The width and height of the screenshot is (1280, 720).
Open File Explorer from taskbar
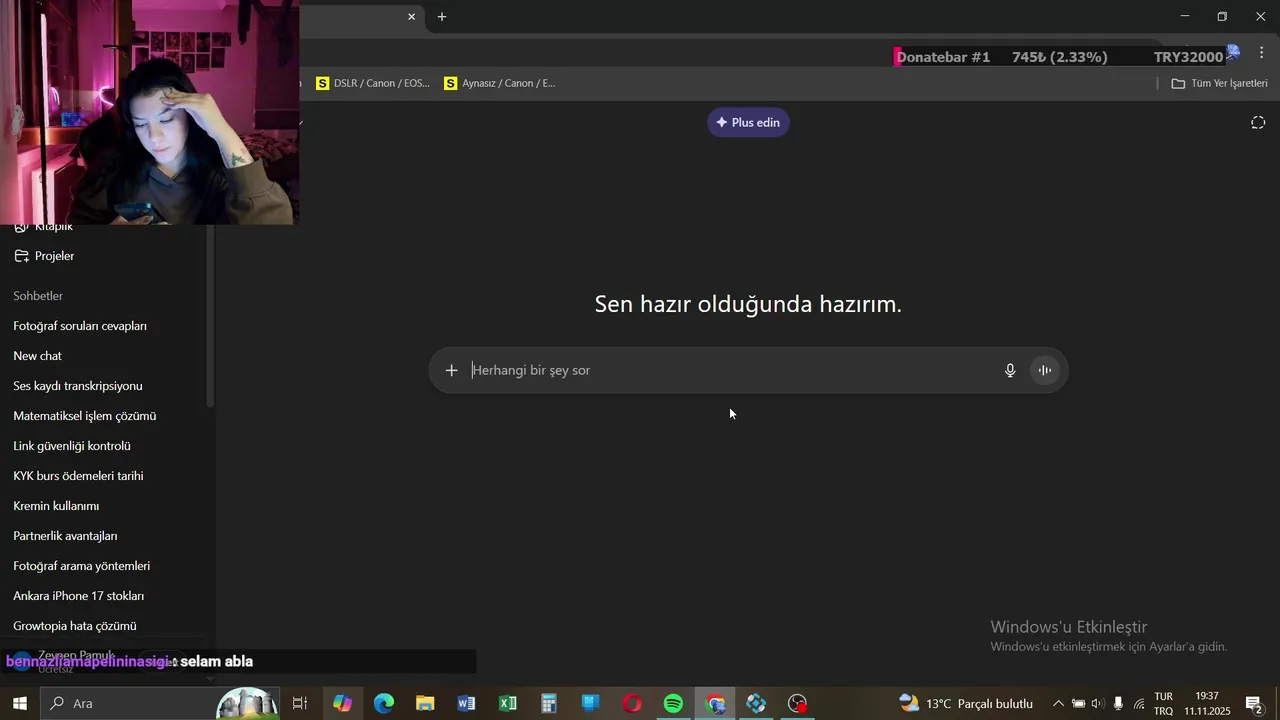(x=425, y=703)
